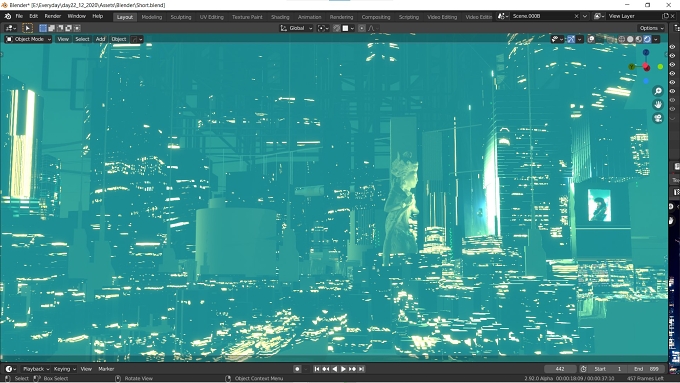Select the tweak cursor tool icon
The height and width of the screenshot is (383, 680).
tap(27, 28)
